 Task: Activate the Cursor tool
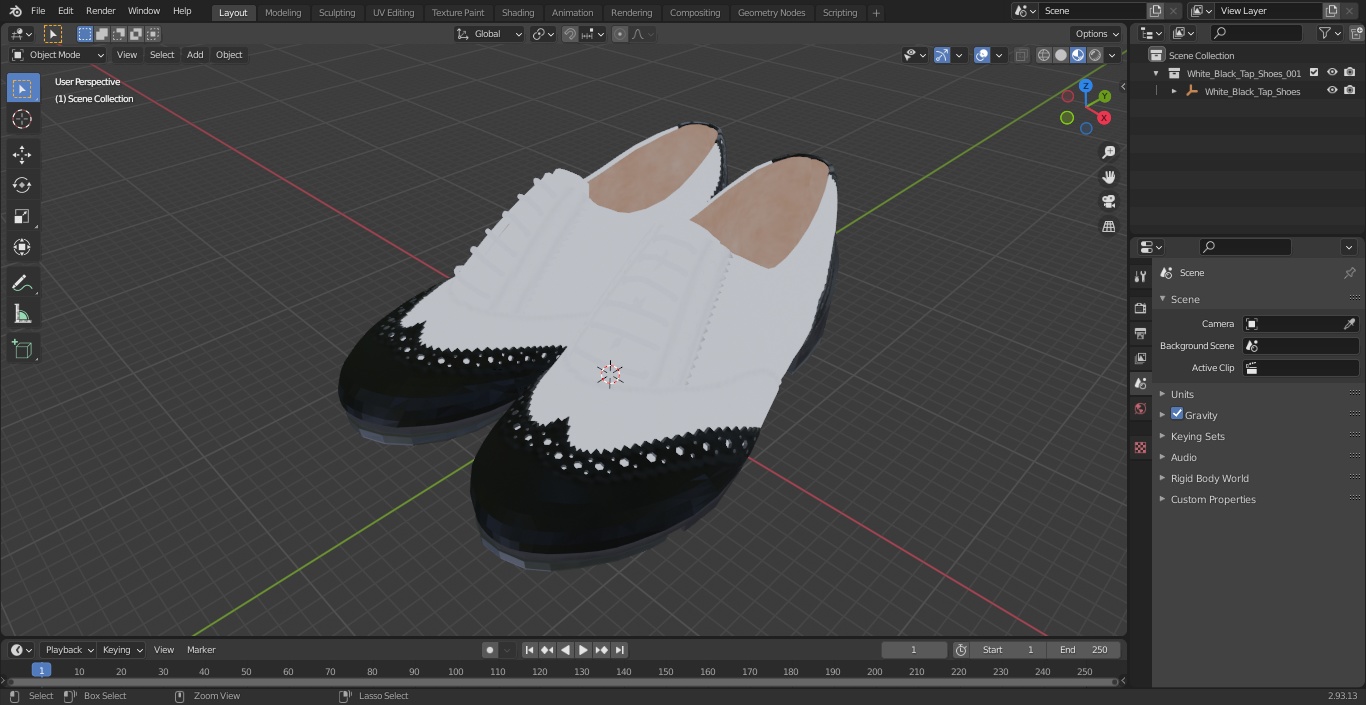pyautogui.click(x=22, y=119)
